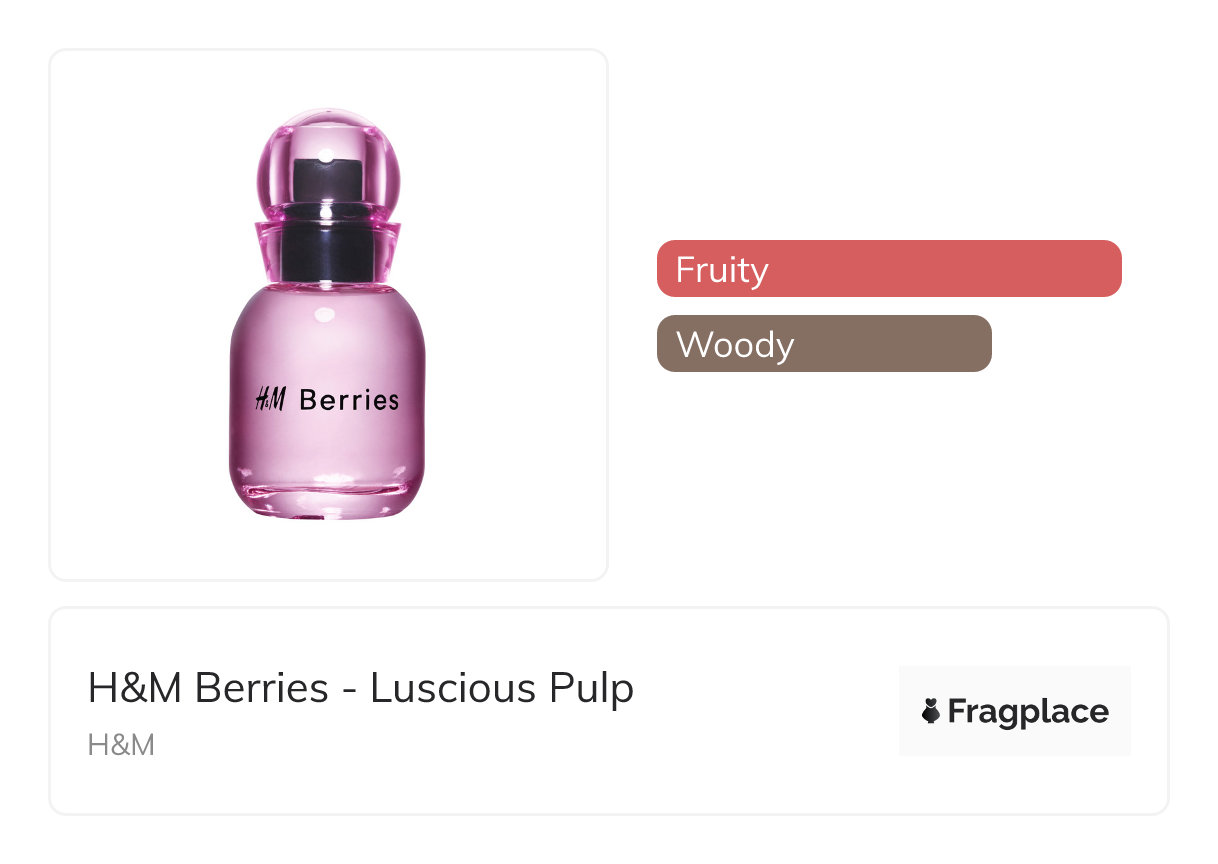Select the red Fruity accord bar
1218x864 pixels.
click(888, 269)
